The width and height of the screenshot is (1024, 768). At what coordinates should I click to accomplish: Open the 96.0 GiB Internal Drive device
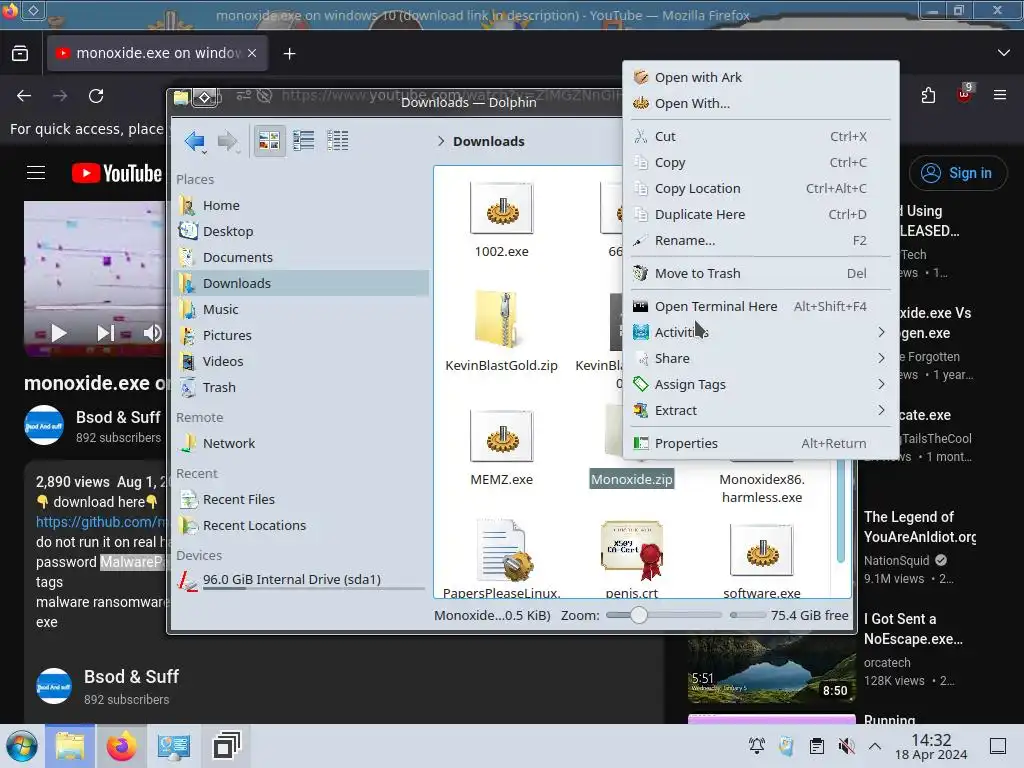(x=302, y=580)
